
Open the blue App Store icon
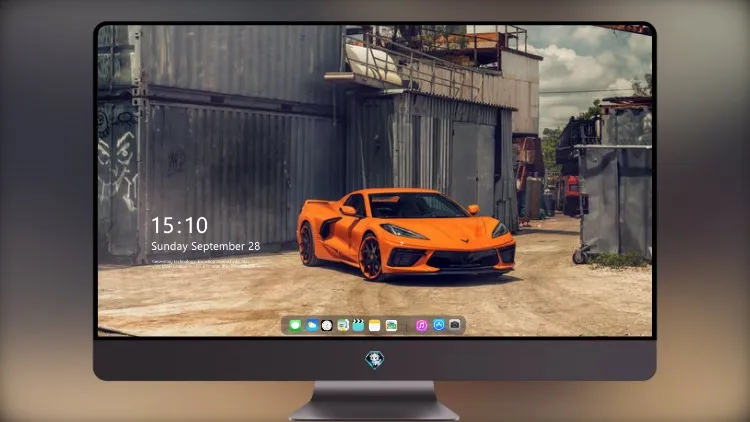pos(439,325)
